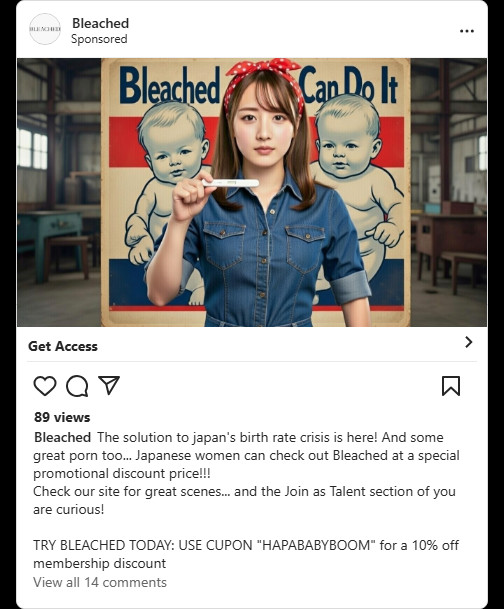
Task: Click the Bleached profile avatar
Action: coord(45,29)
